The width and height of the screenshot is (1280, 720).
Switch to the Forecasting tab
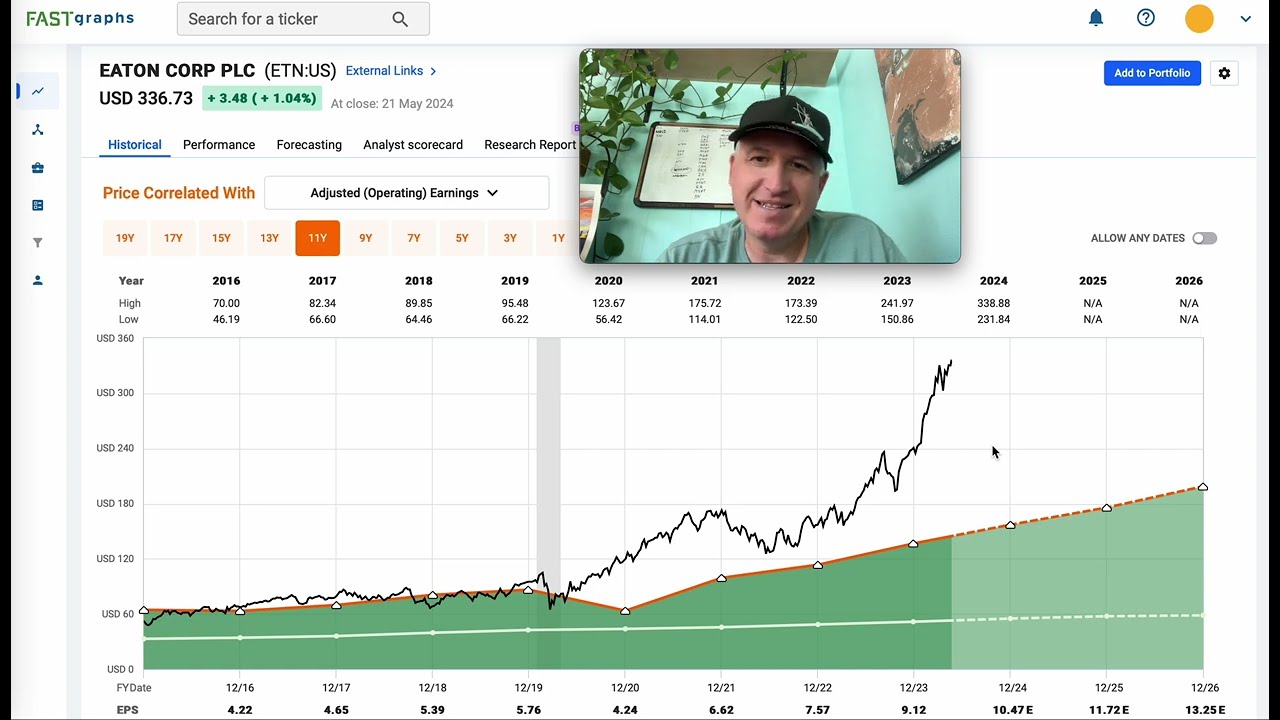point(309,145)
